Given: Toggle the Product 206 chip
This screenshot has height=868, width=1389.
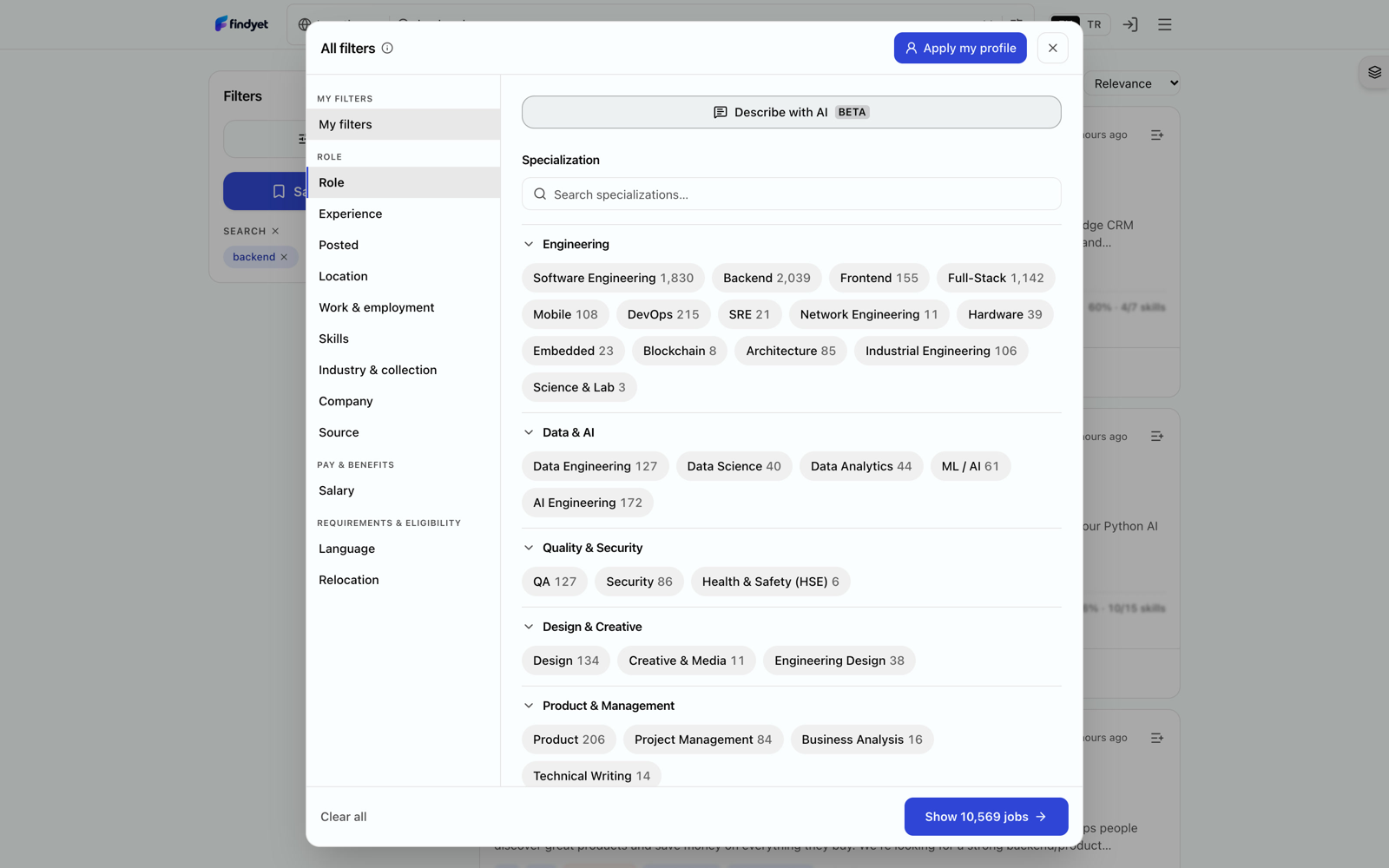Looking at the screenshot, I should coord(569,740).
